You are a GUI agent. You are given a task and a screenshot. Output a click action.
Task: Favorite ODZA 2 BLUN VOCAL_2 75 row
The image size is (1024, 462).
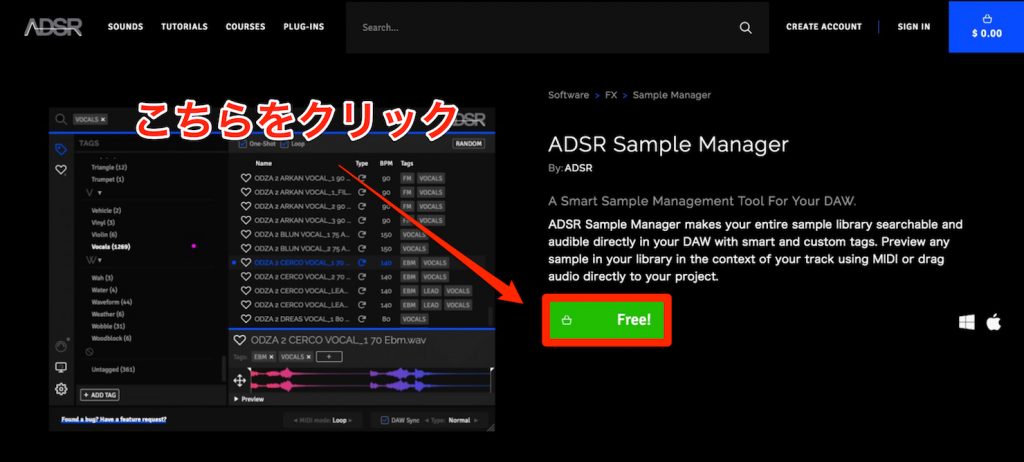coord(246,248)
